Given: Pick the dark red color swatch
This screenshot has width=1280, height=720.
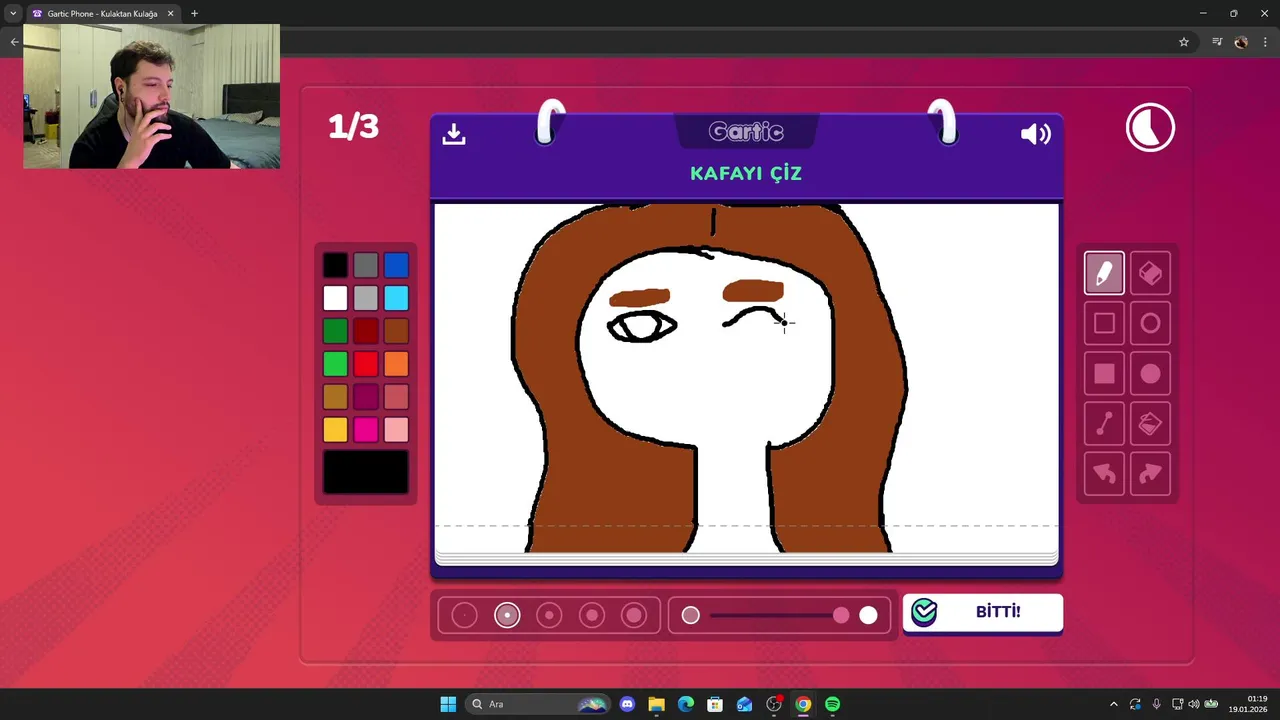Looking at the screenshot, I should coord(366,331).
